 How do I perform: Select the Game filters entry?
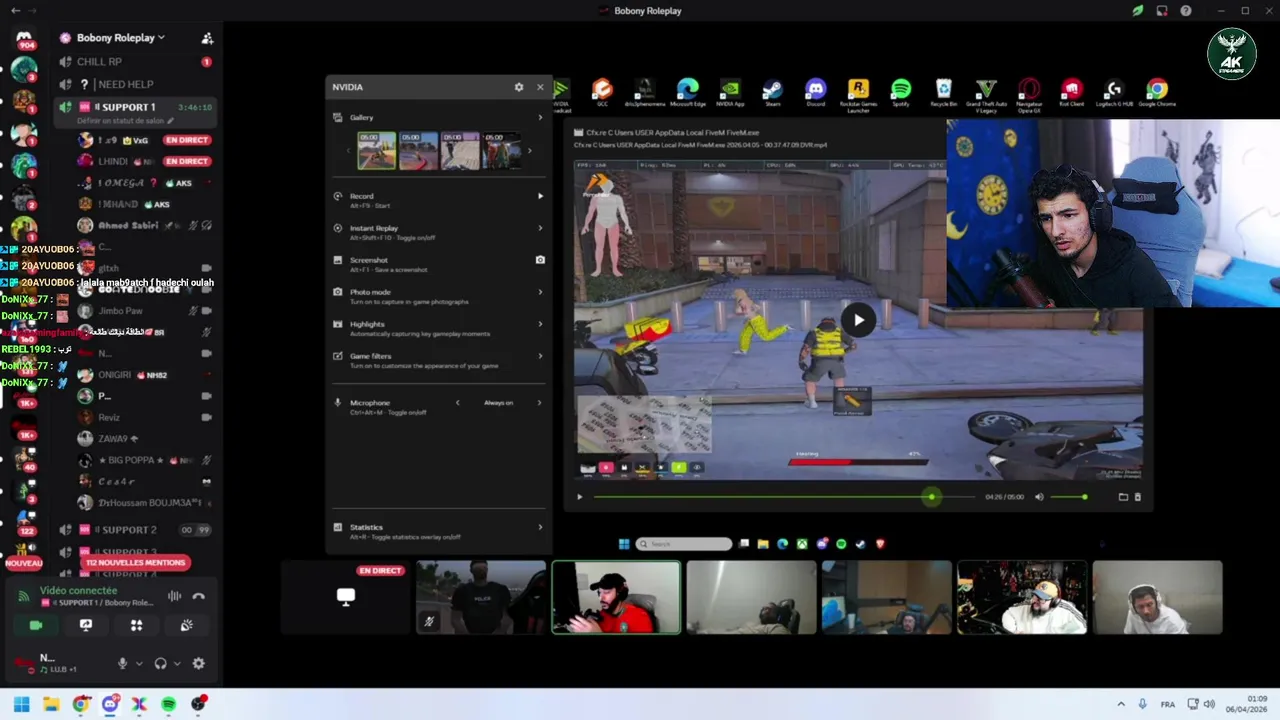439,360
